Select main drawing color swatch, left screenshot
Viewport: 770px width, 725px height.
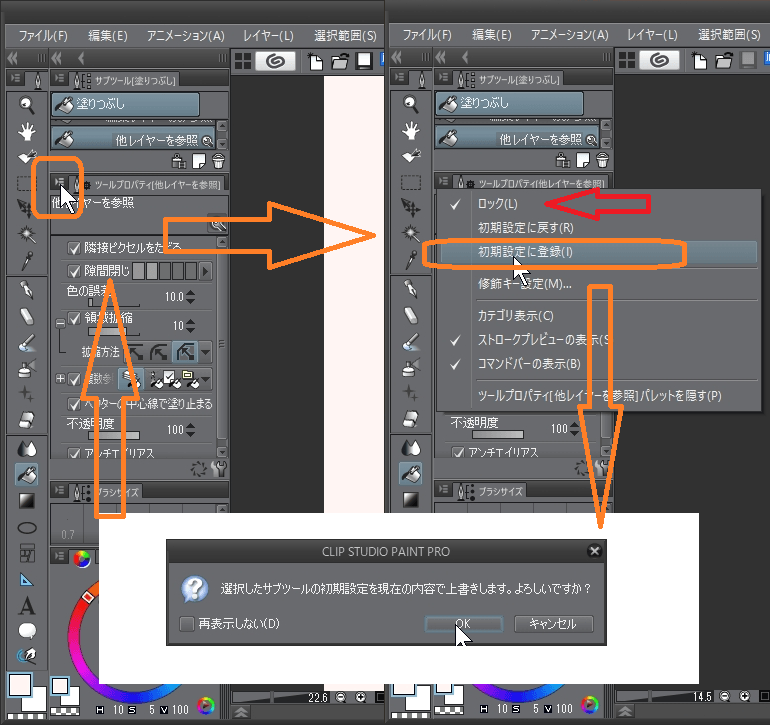coord(21,685)
